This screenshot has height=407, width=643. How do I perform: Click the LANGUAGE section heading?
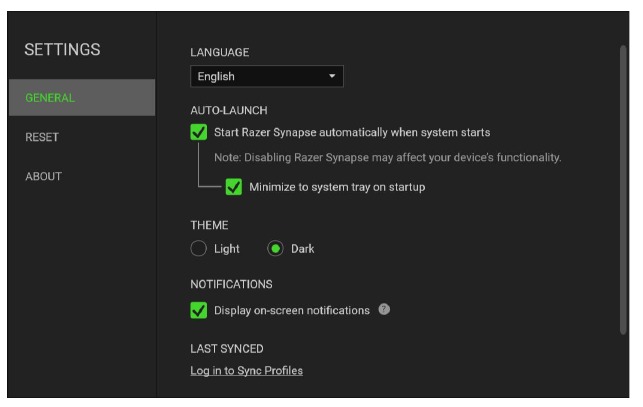(219, 53)
